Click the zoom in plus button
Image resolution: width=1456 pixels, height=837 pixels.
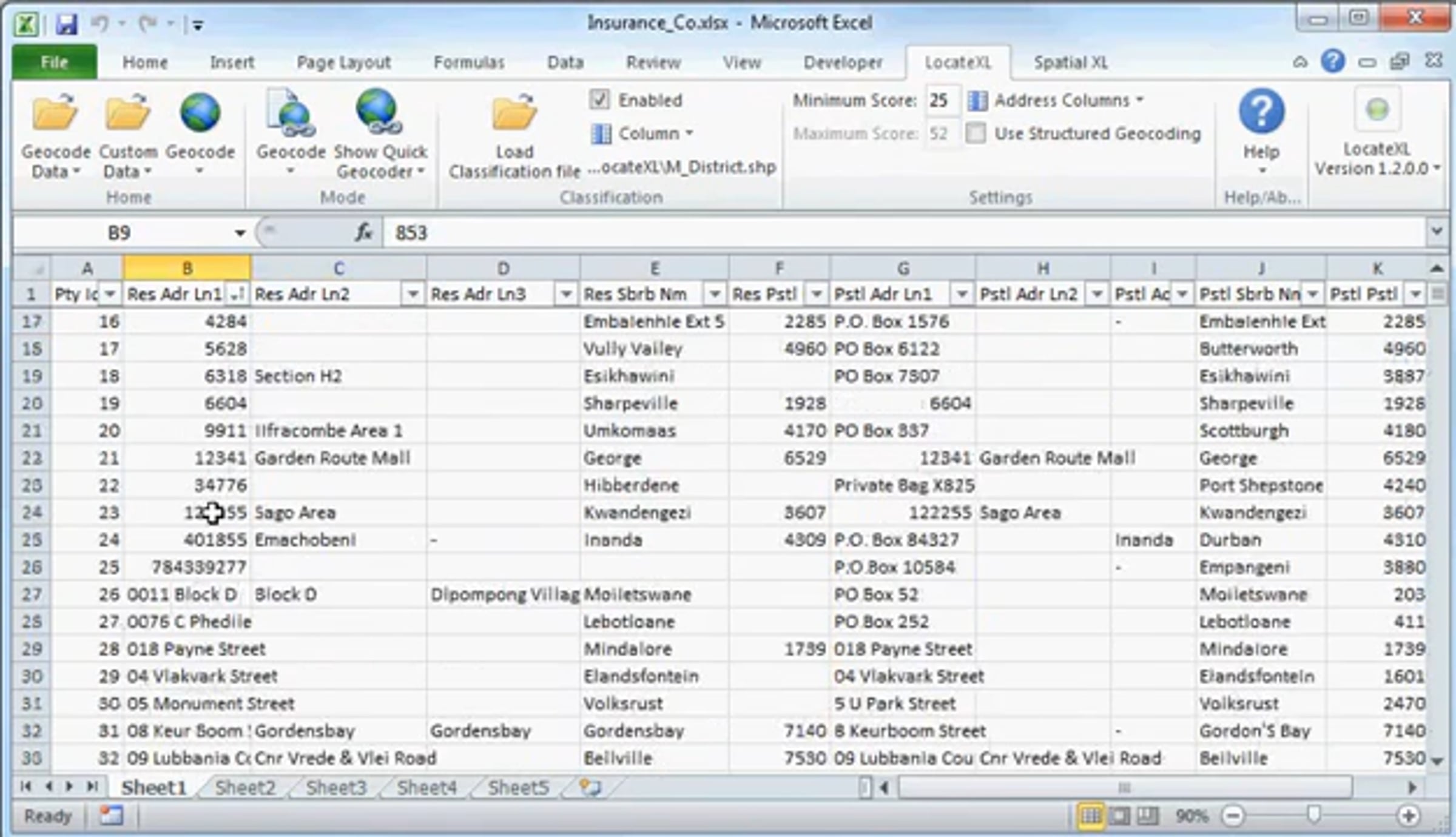[1409, 816]
